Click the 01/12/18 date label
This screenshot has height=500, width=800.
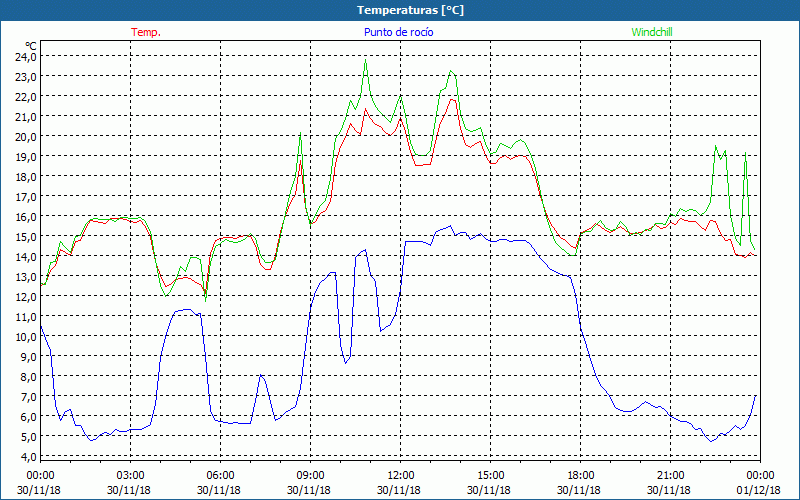(759, 490)
